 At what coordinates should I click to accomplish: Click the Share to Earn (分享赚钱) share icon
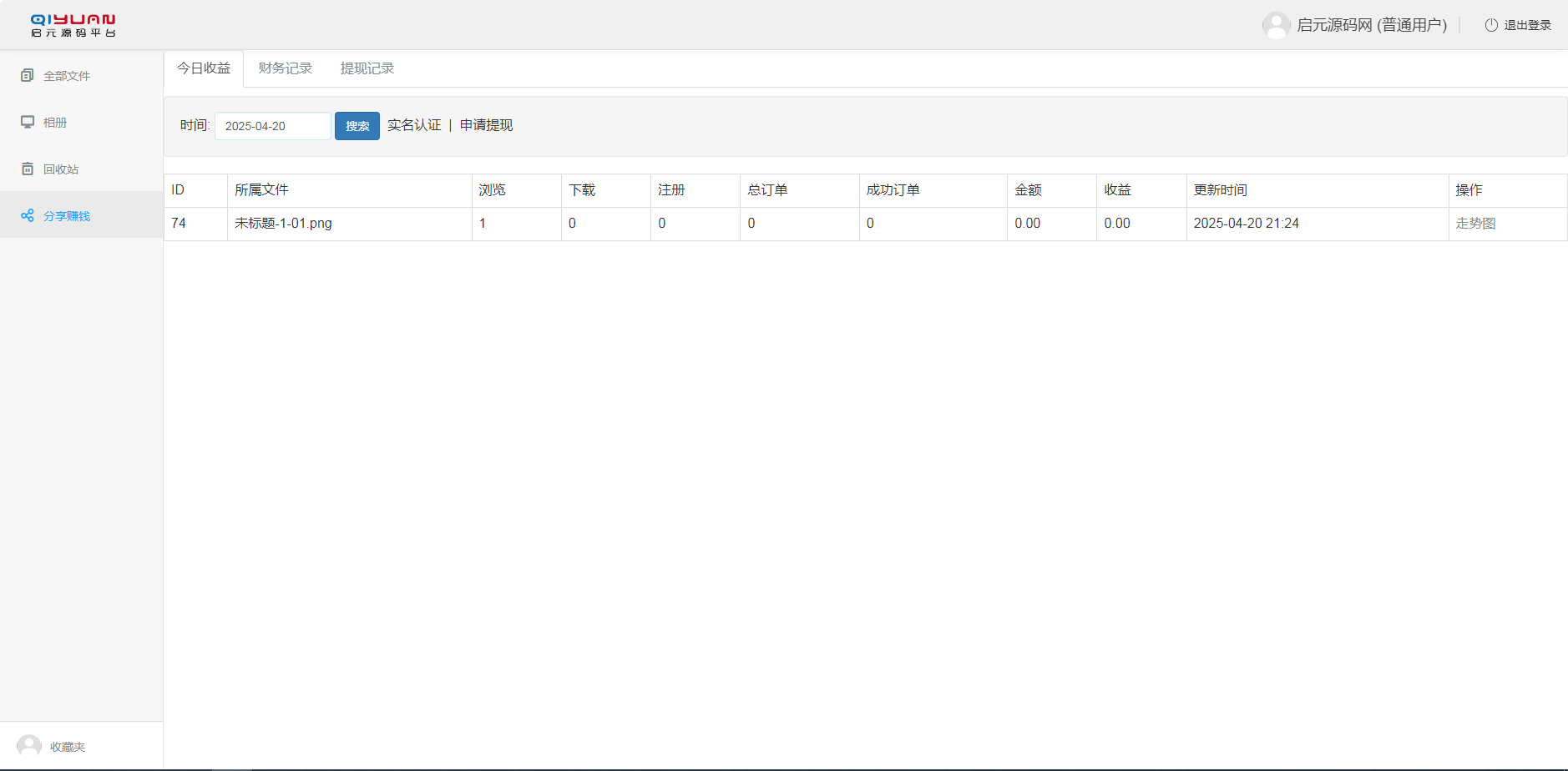tap(27, 216)
